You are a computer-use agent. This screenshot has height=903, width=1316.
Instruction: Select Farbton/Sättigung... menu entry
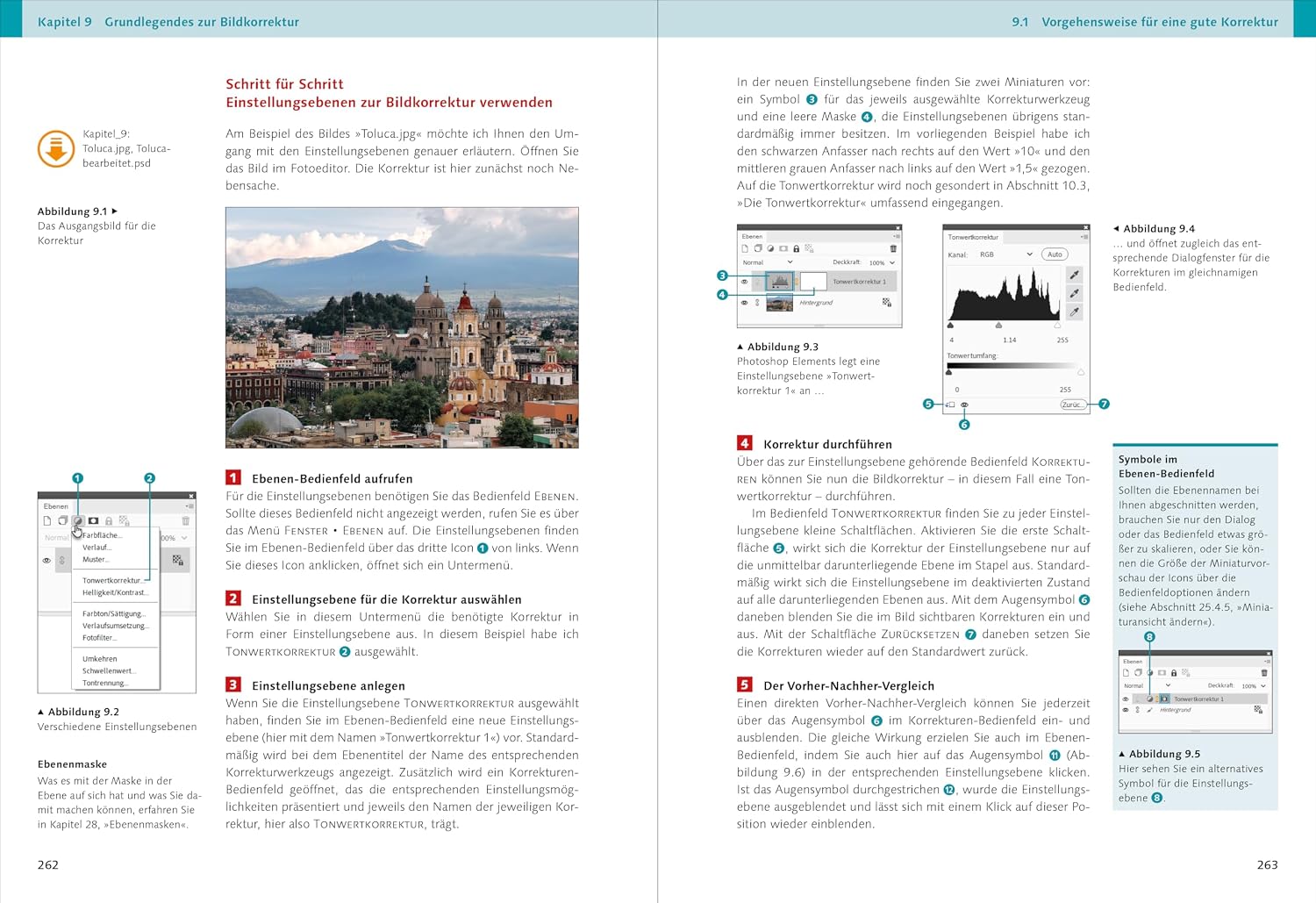pos(114,614)
